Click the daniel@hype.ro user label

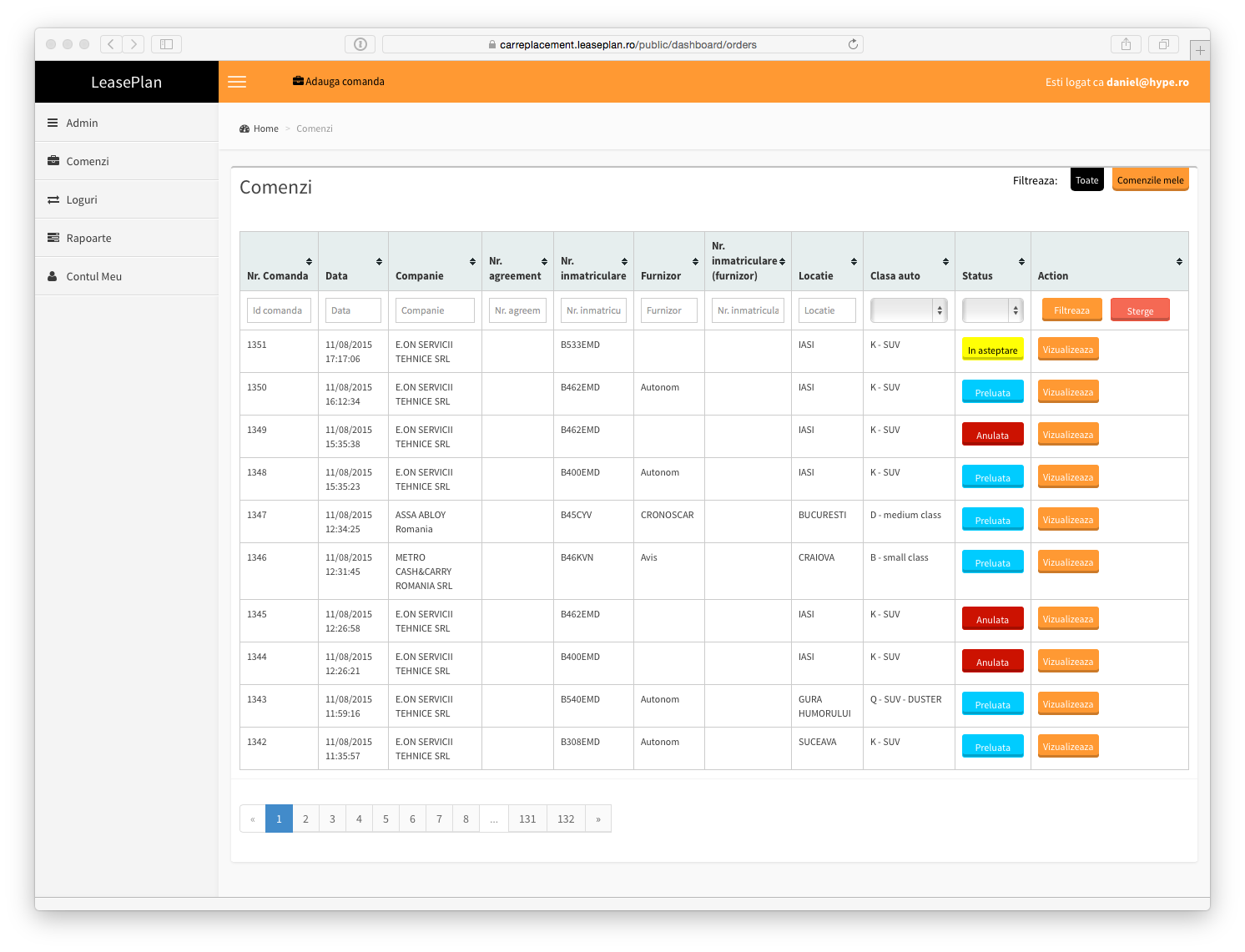pos(1147,82)
